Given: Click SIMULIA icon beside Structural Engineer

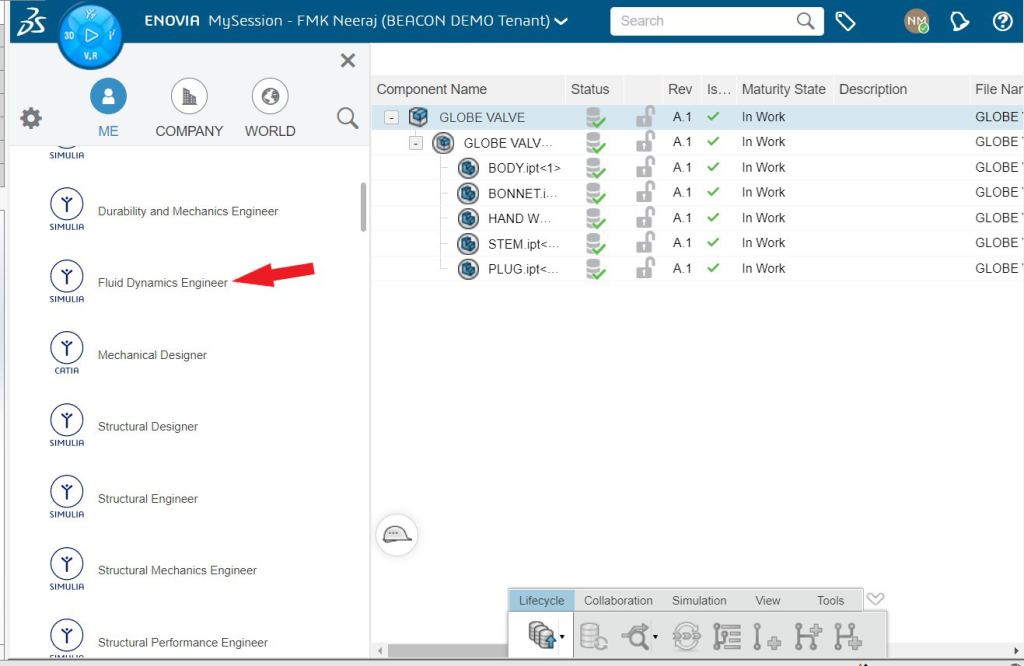Looking at the screenshot, I should tap(67, 497).
